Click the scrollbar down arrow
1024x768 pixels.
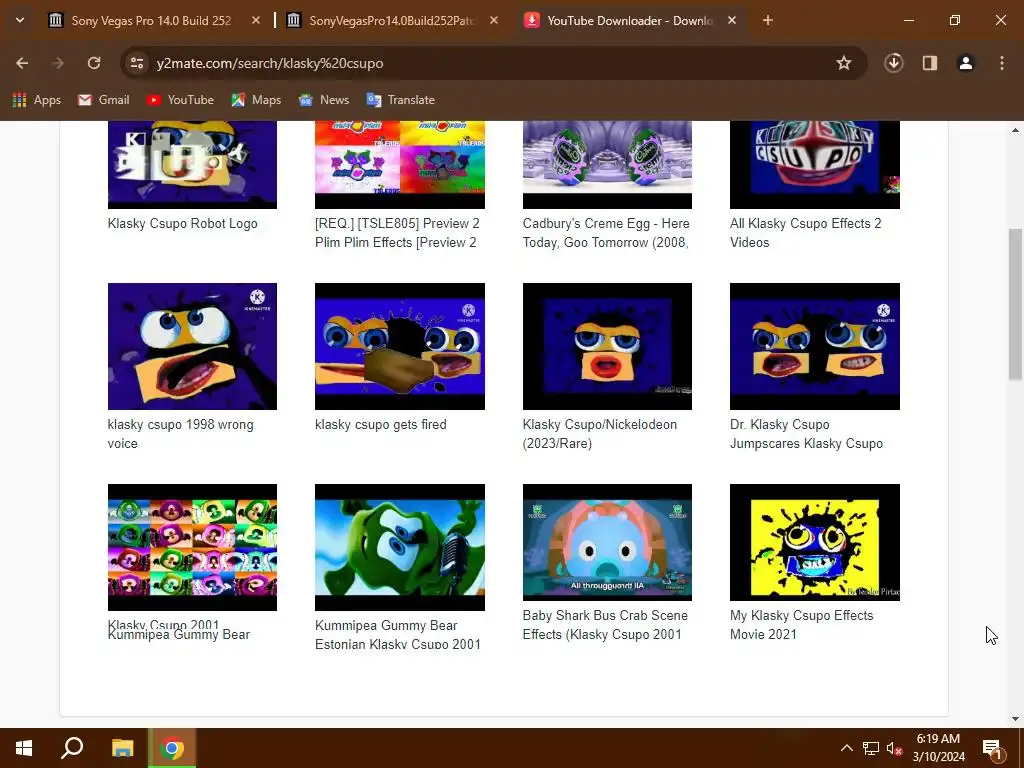pyautogui.click(x=1015, y=719)
